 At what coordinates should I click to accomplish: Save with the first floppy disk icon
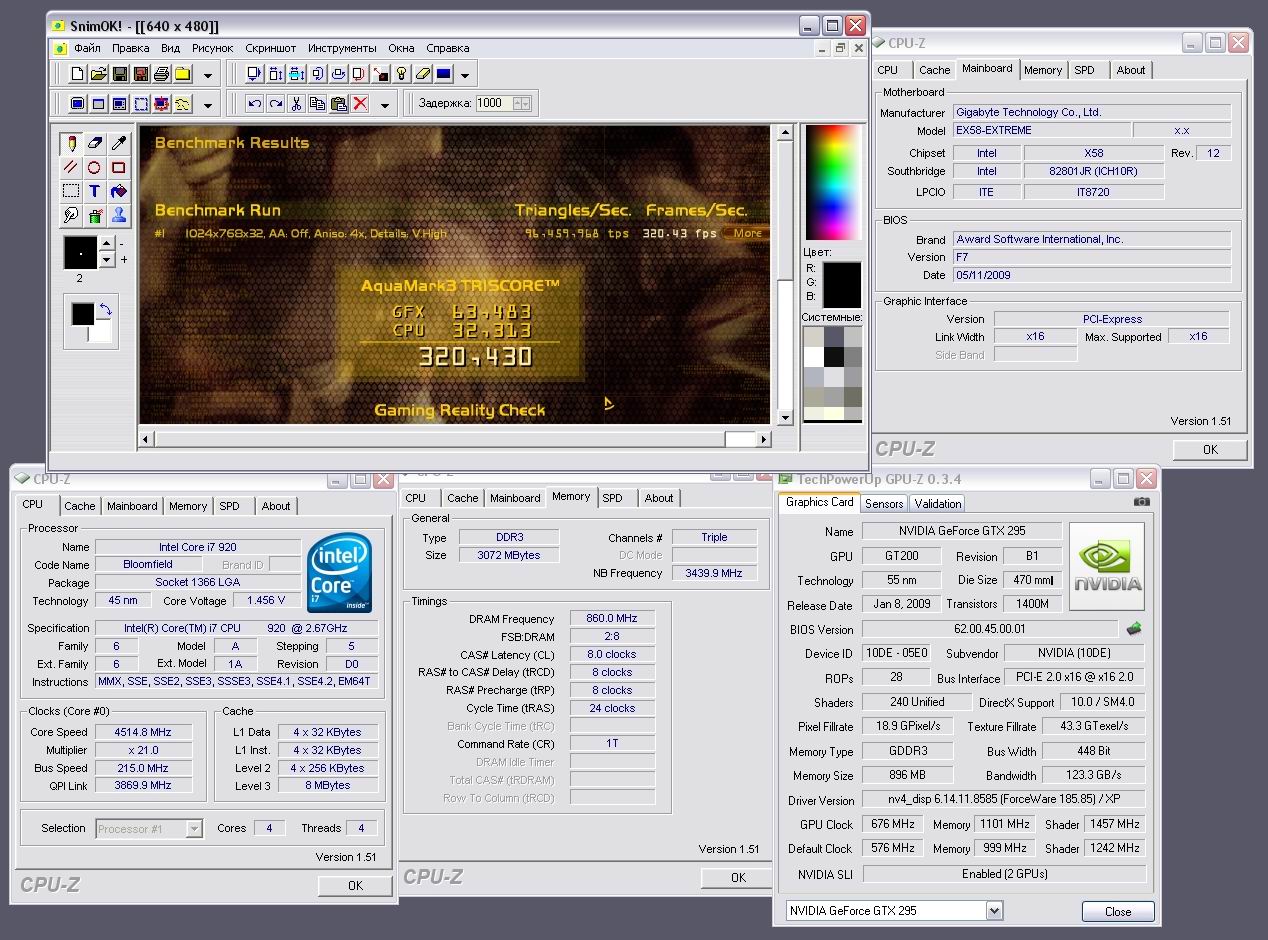[x=120, y=74]
